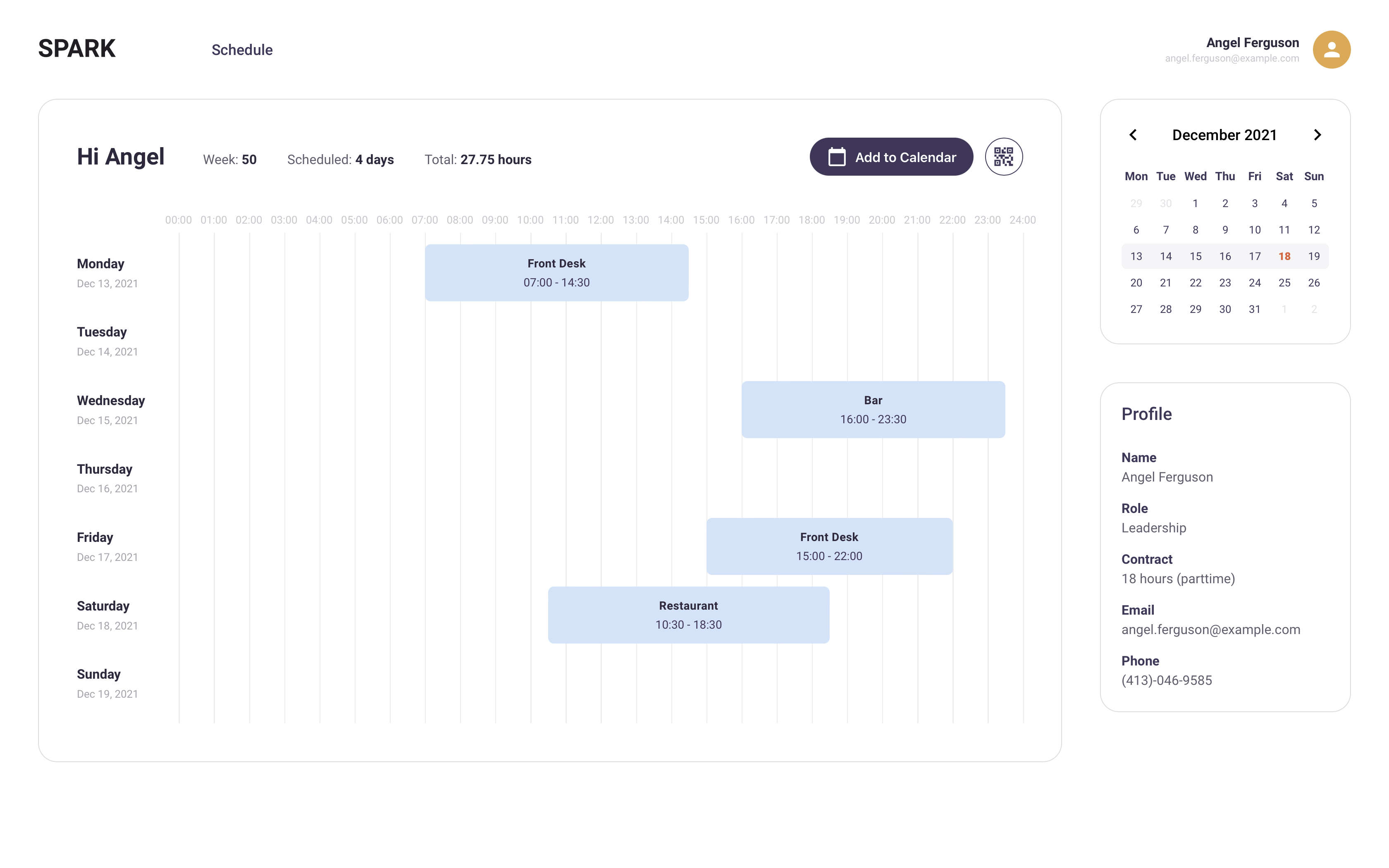This screenshot has height=868, width=1389.
Task: Select December 25 in the mini calendar
Action: click(x=1284, y=282)
